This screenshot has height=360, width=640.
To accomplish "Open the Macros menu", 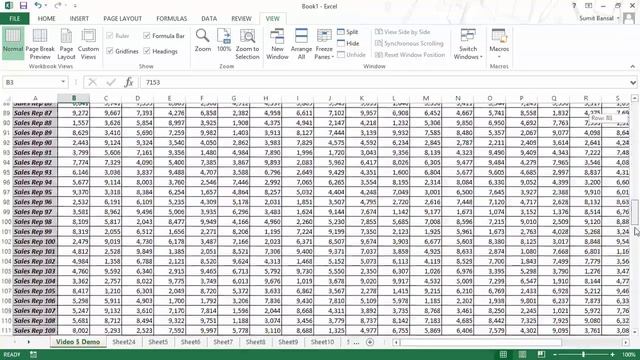I will (499, 43).
